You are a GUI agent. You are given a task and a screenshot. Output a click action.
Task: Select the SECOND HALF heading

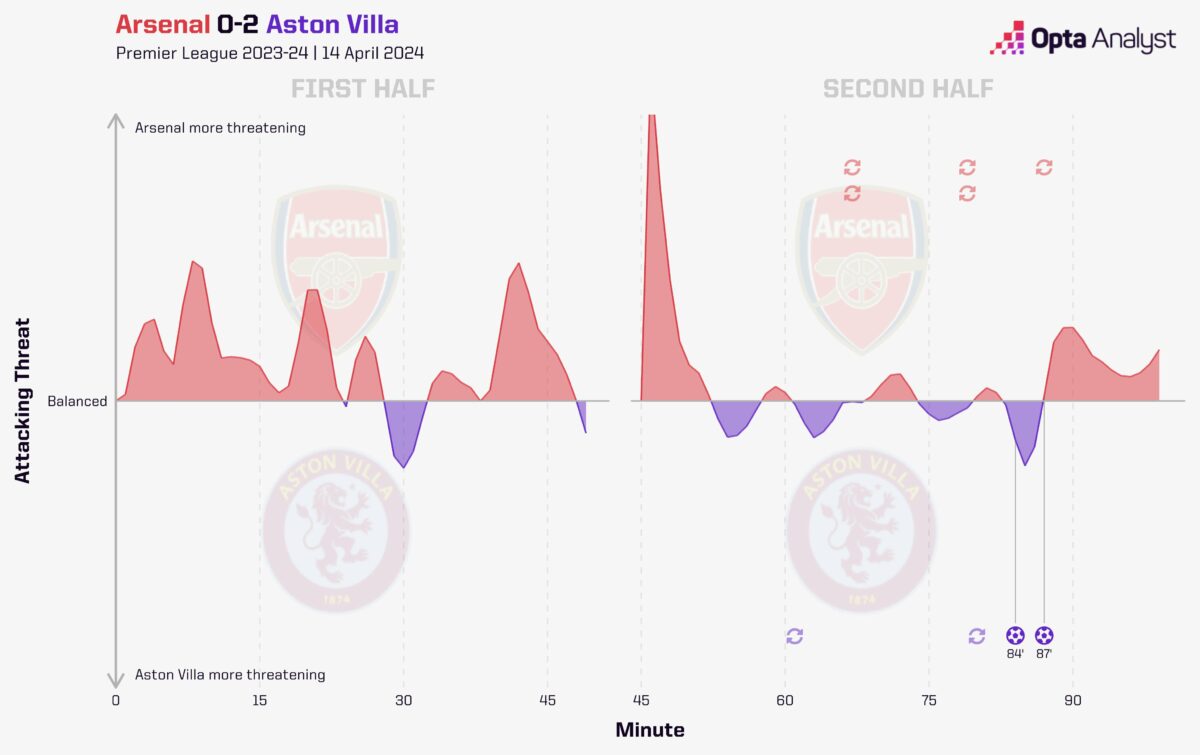pos(908,89)
